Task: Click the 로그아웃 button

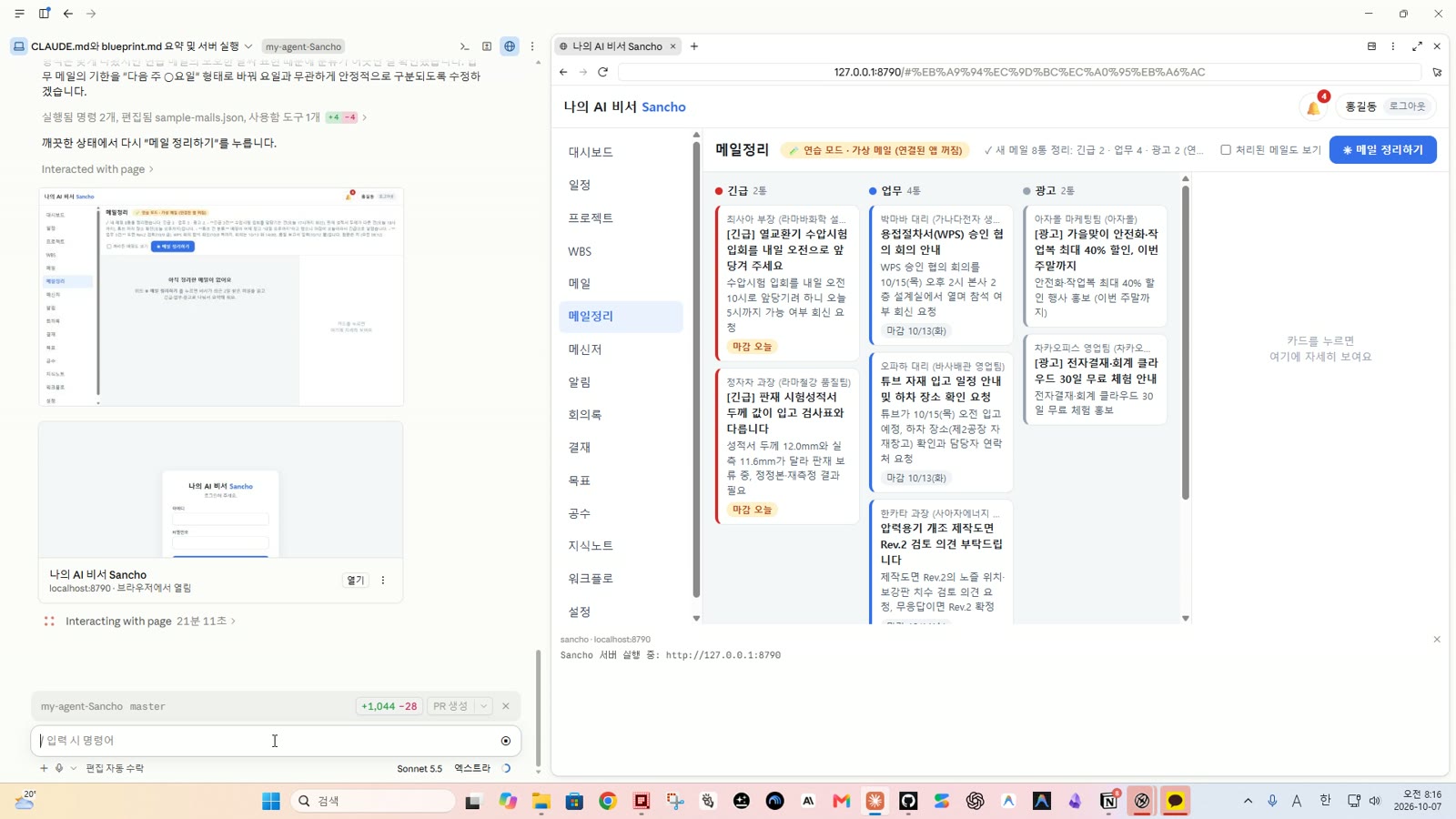Action: tap(1407, 106)
